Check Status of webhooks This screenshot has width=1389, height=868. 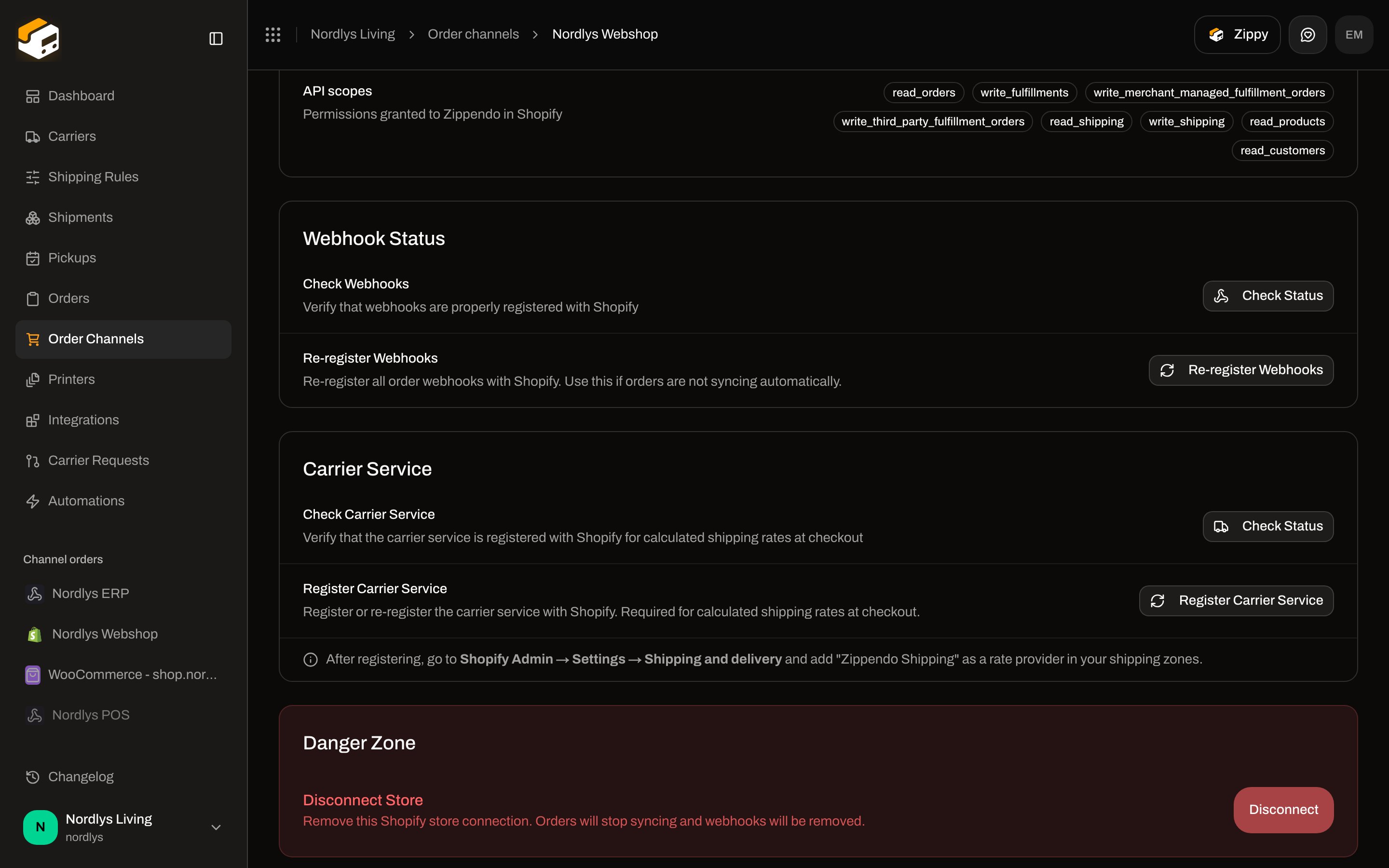coord(1268,296)
